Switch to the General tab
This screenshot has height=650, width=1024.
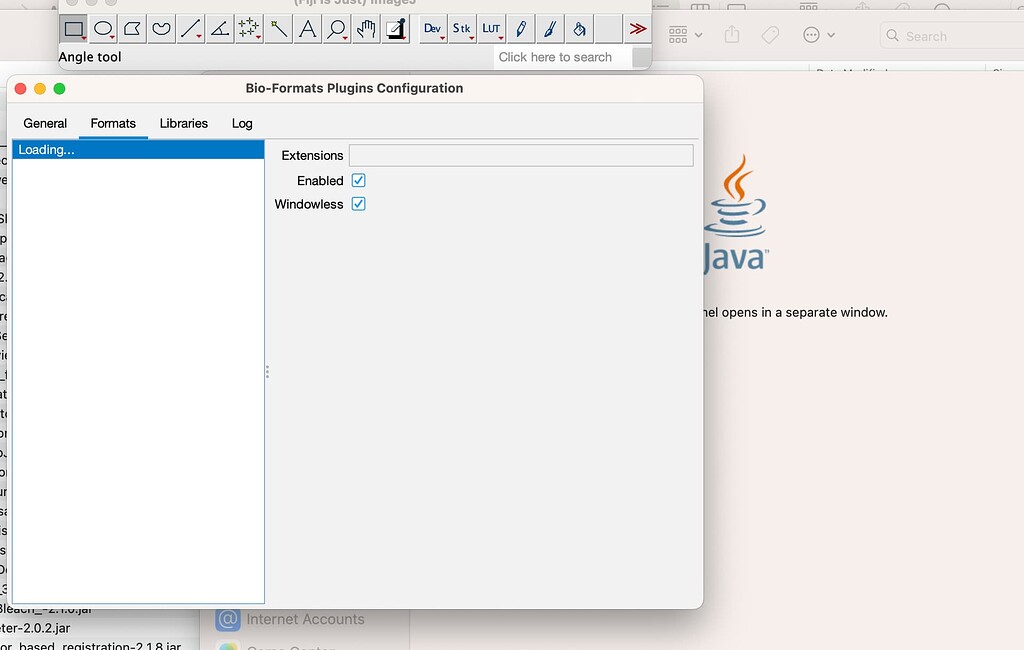(x=45, y=123)
